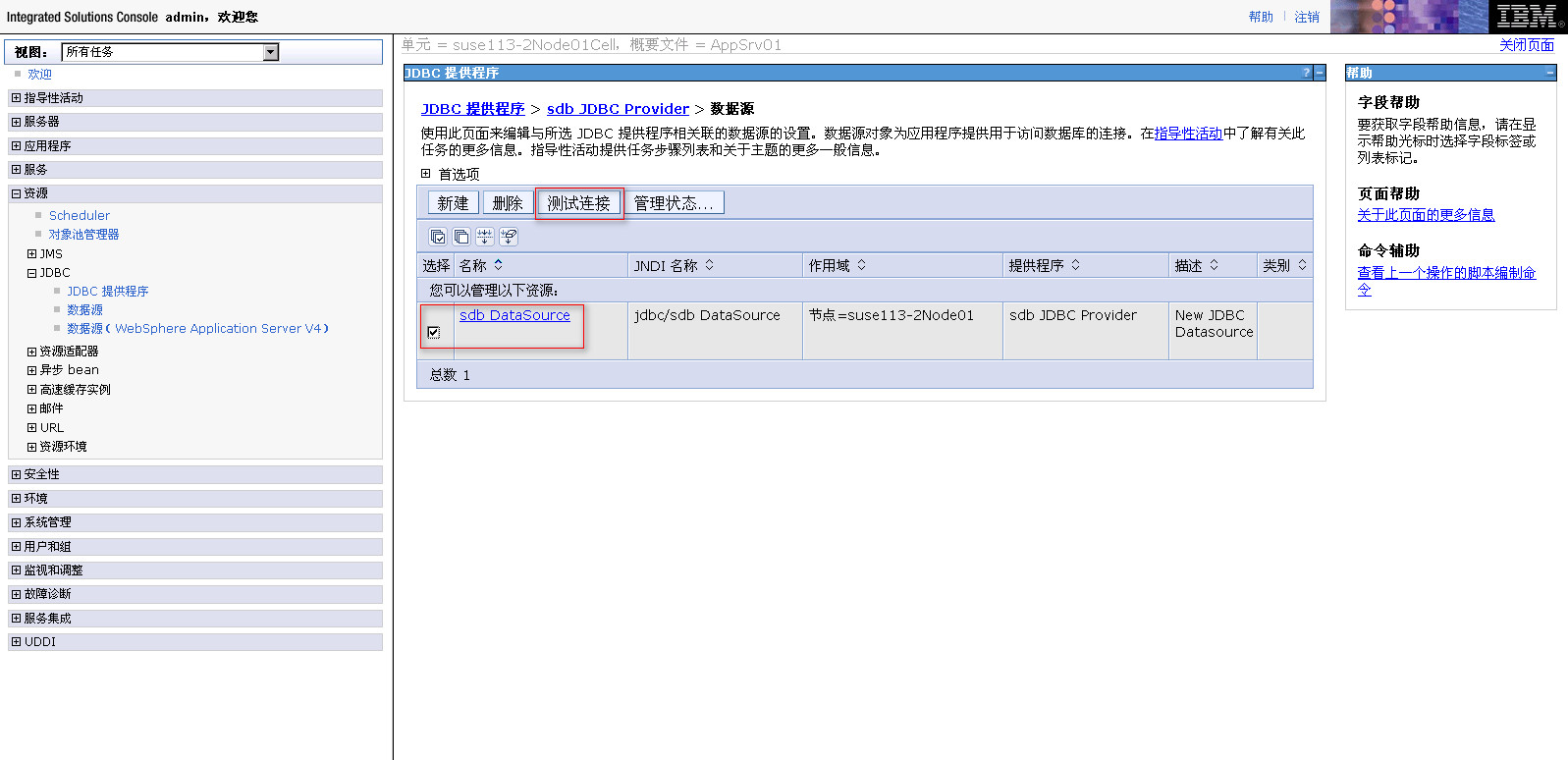1568x760 pixels.
Task: Sort table by JNDI 名称 column arrows
Action: [710, 265]
